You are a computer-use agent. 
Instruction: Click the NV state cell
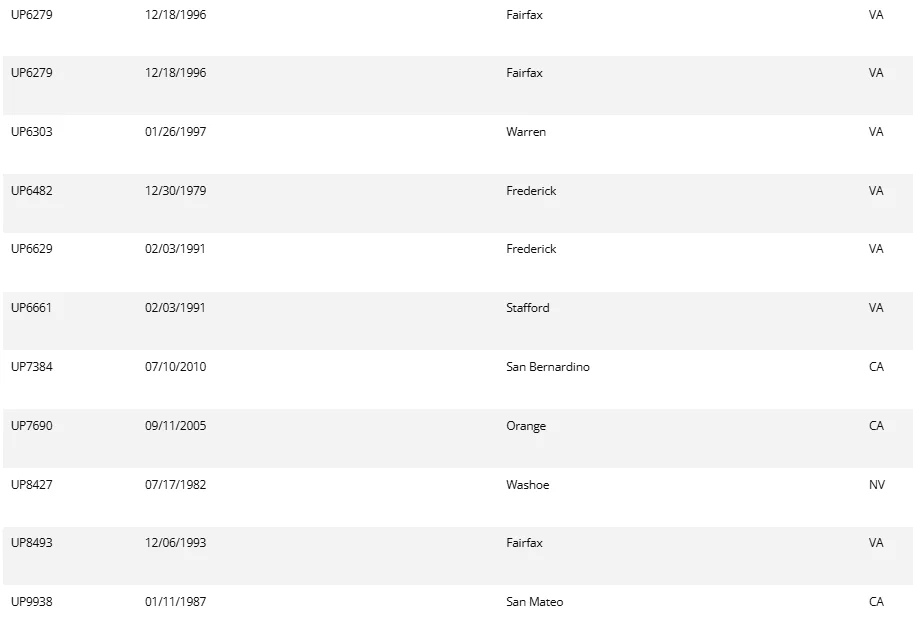point(876,485)
